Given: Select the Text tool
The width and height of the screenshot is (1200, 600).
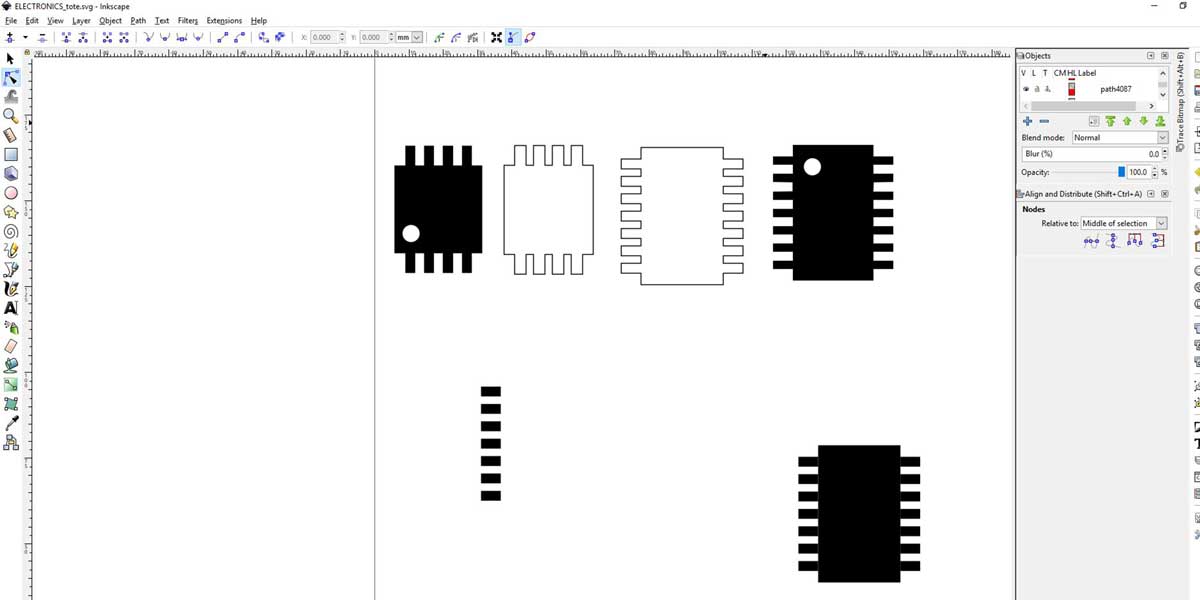Looking at the screenshot, I should 11,308.
